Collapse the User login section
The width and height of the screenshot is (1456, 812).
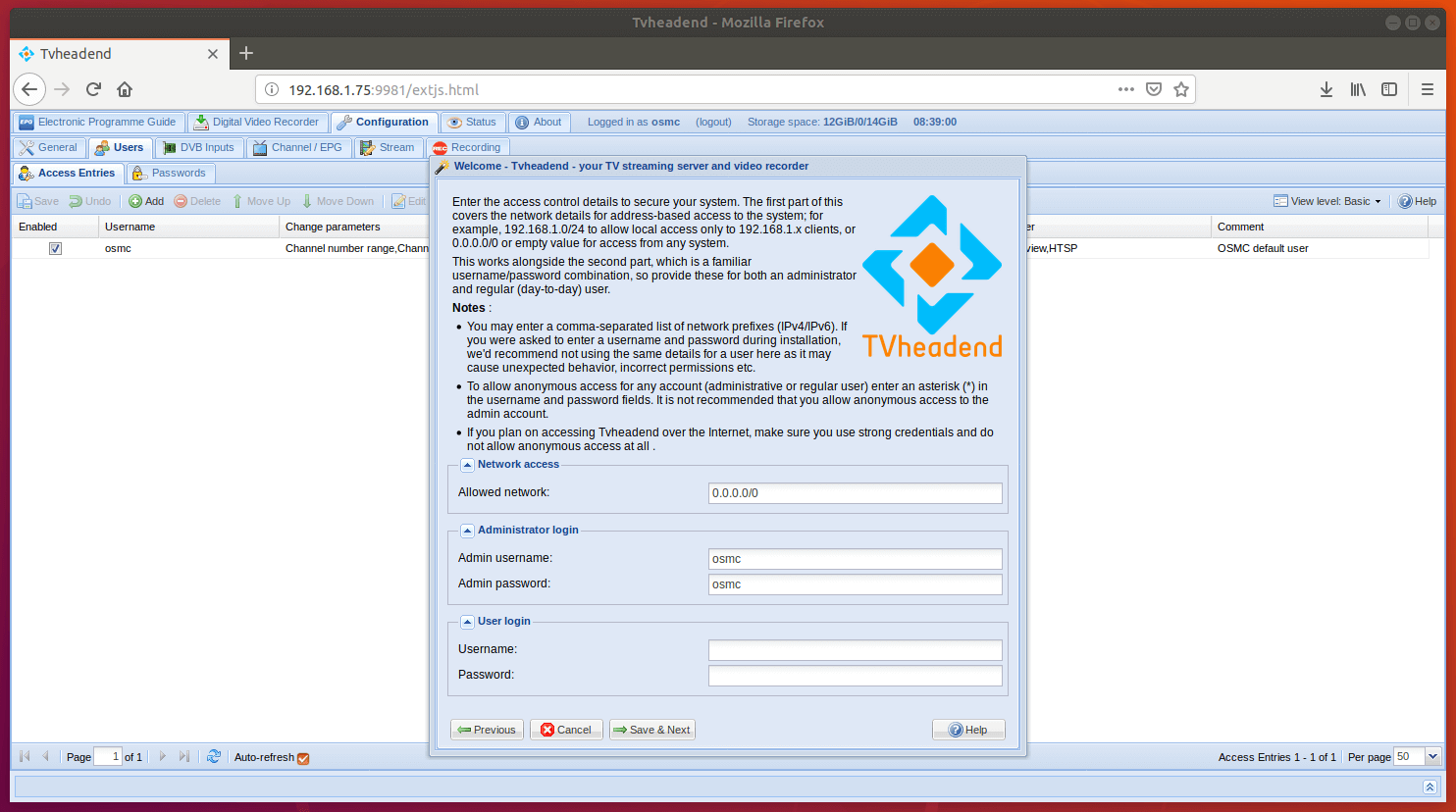467,622
